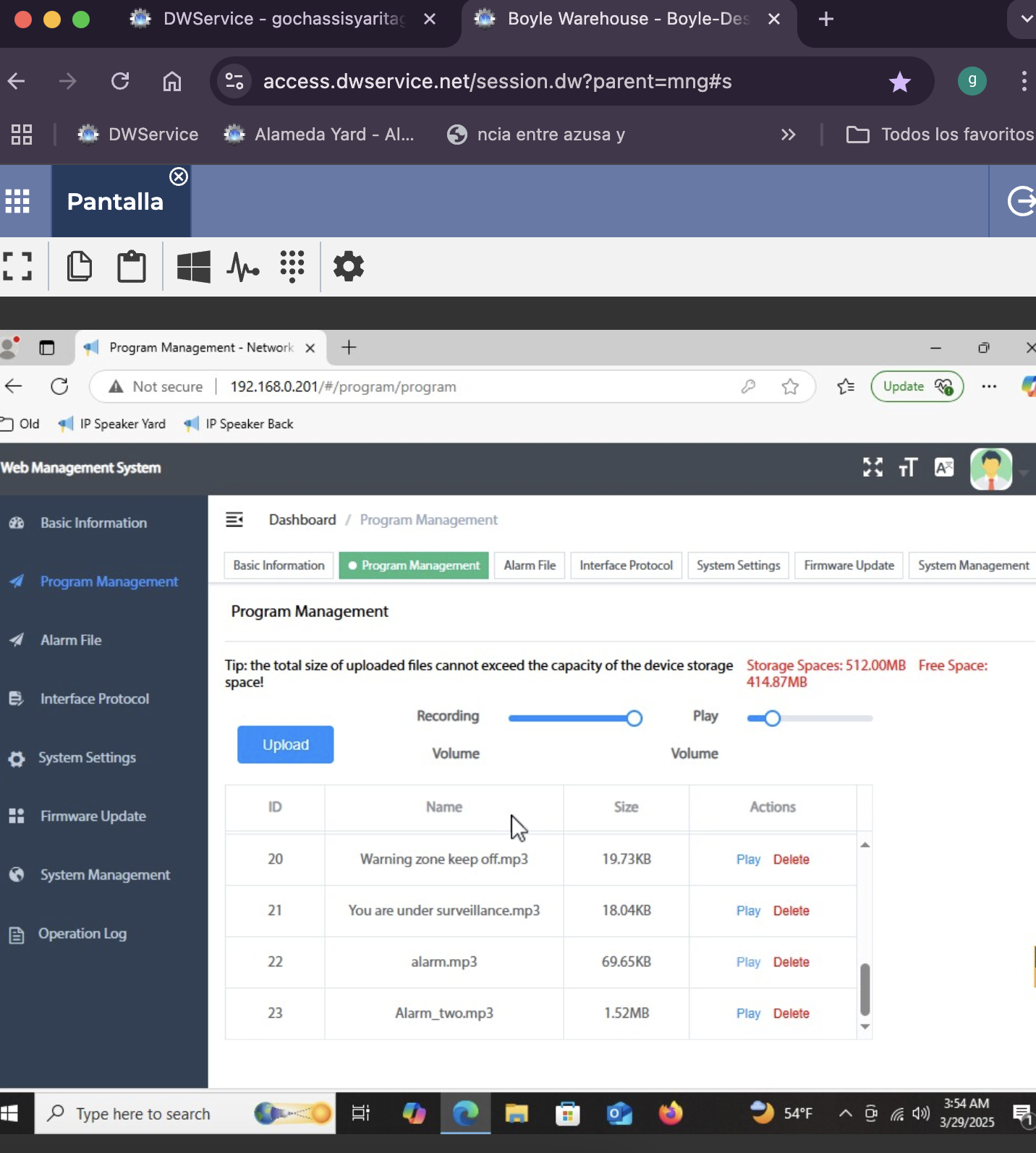Open Todos los favoritos folder
Image resolution: width=1036 pixels, height=1153 pixels.
coord(940,135)
